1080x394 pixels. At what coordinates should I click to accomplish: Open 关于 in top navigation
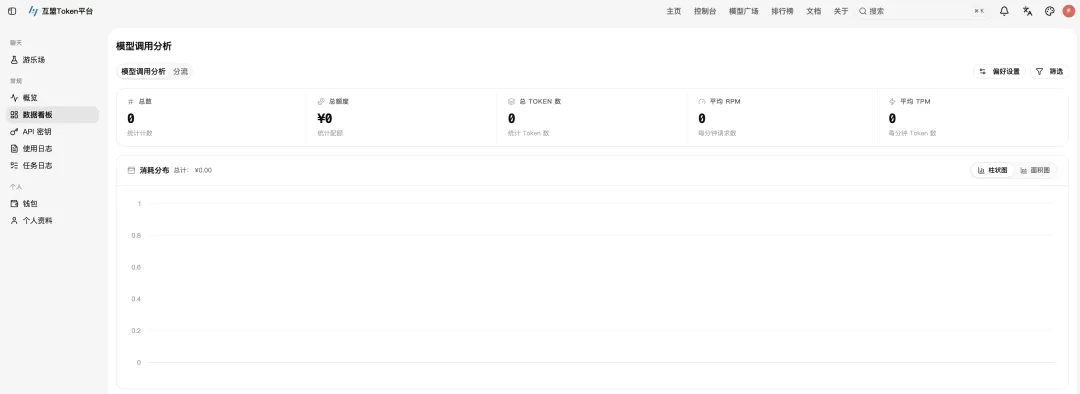pos(841,11)
